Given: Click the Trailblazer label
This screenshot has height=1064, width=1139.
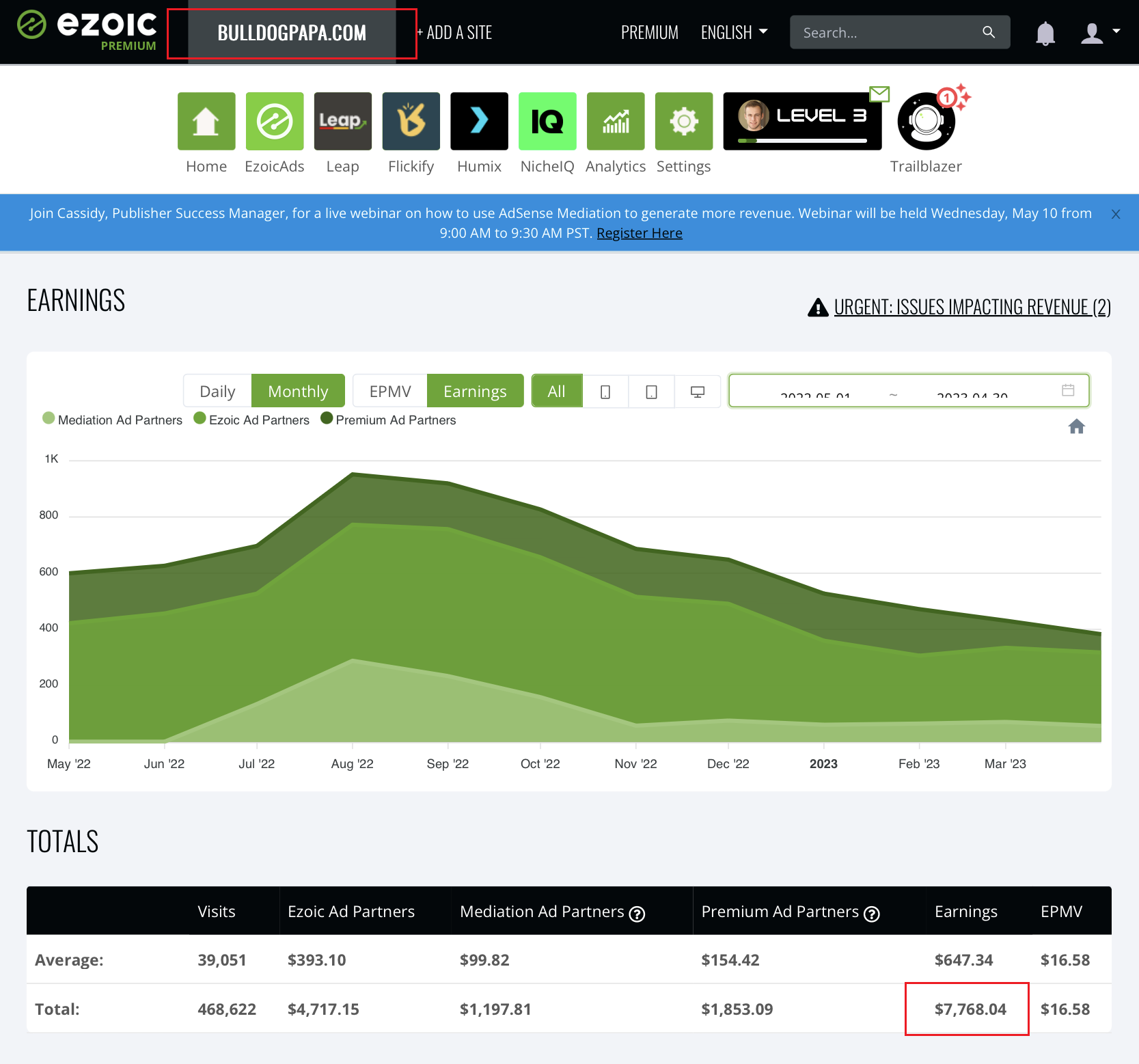Looking at the screenshot, I should point(926,167).
